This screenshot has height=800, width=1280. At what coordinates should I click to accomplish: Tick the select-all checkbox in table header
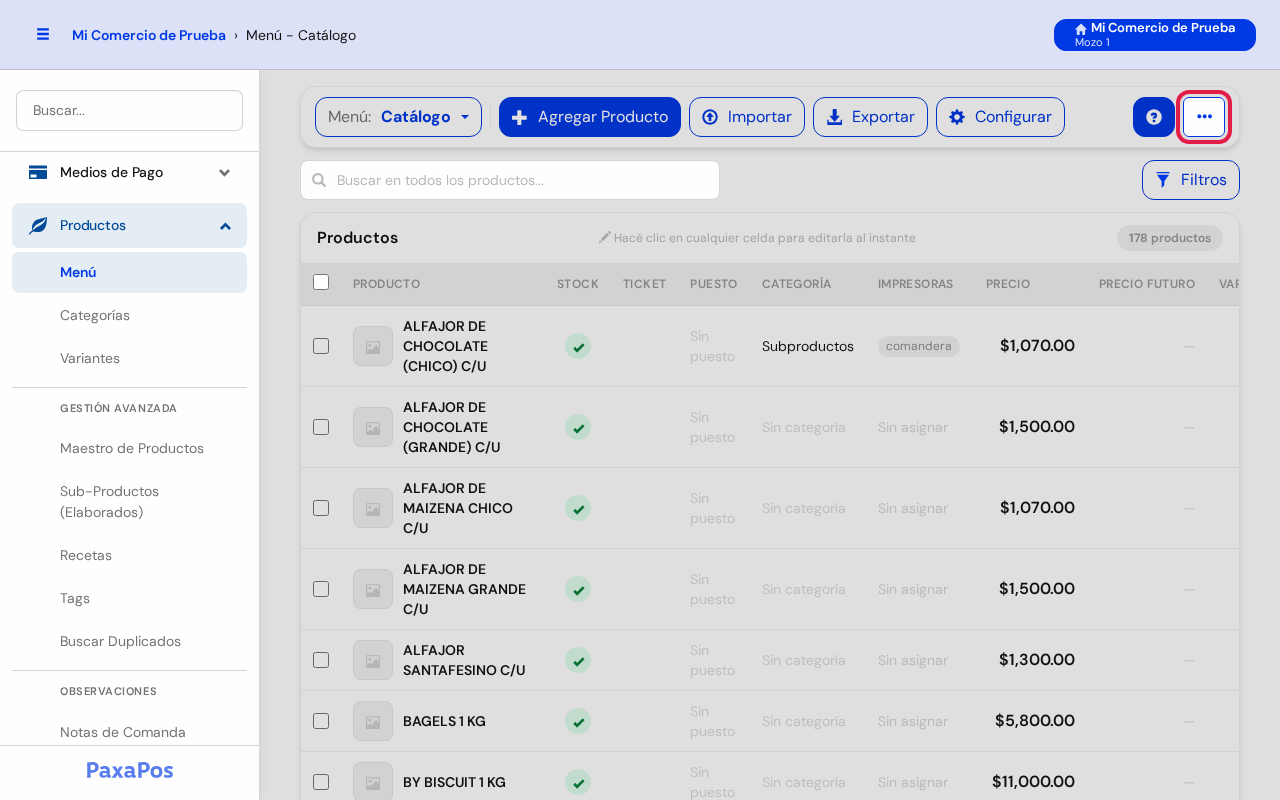point(321,282)
